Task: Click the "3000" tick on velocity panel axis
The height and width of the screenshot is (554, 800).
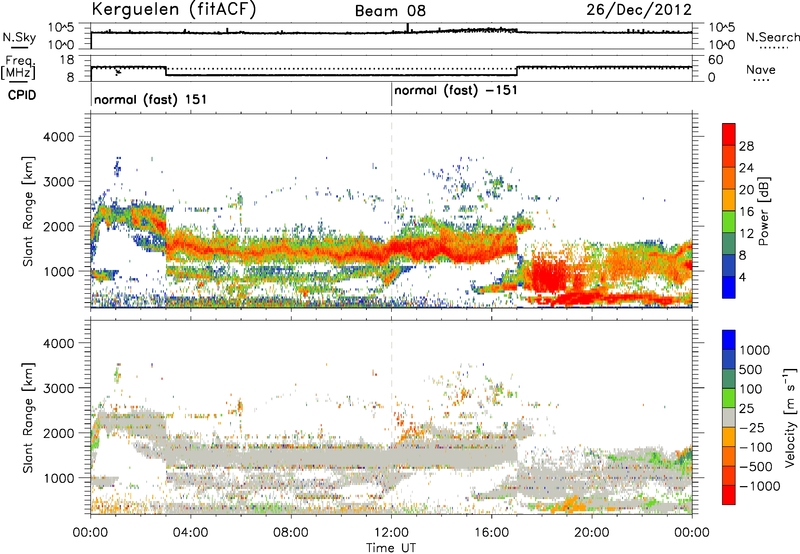Action: [x=58, y=388]
